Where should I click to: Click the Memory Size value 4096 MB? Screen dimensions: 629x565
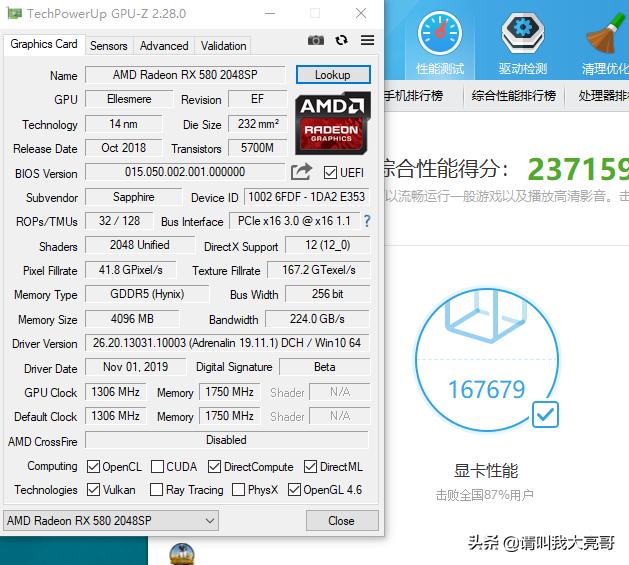pos(132,319)
